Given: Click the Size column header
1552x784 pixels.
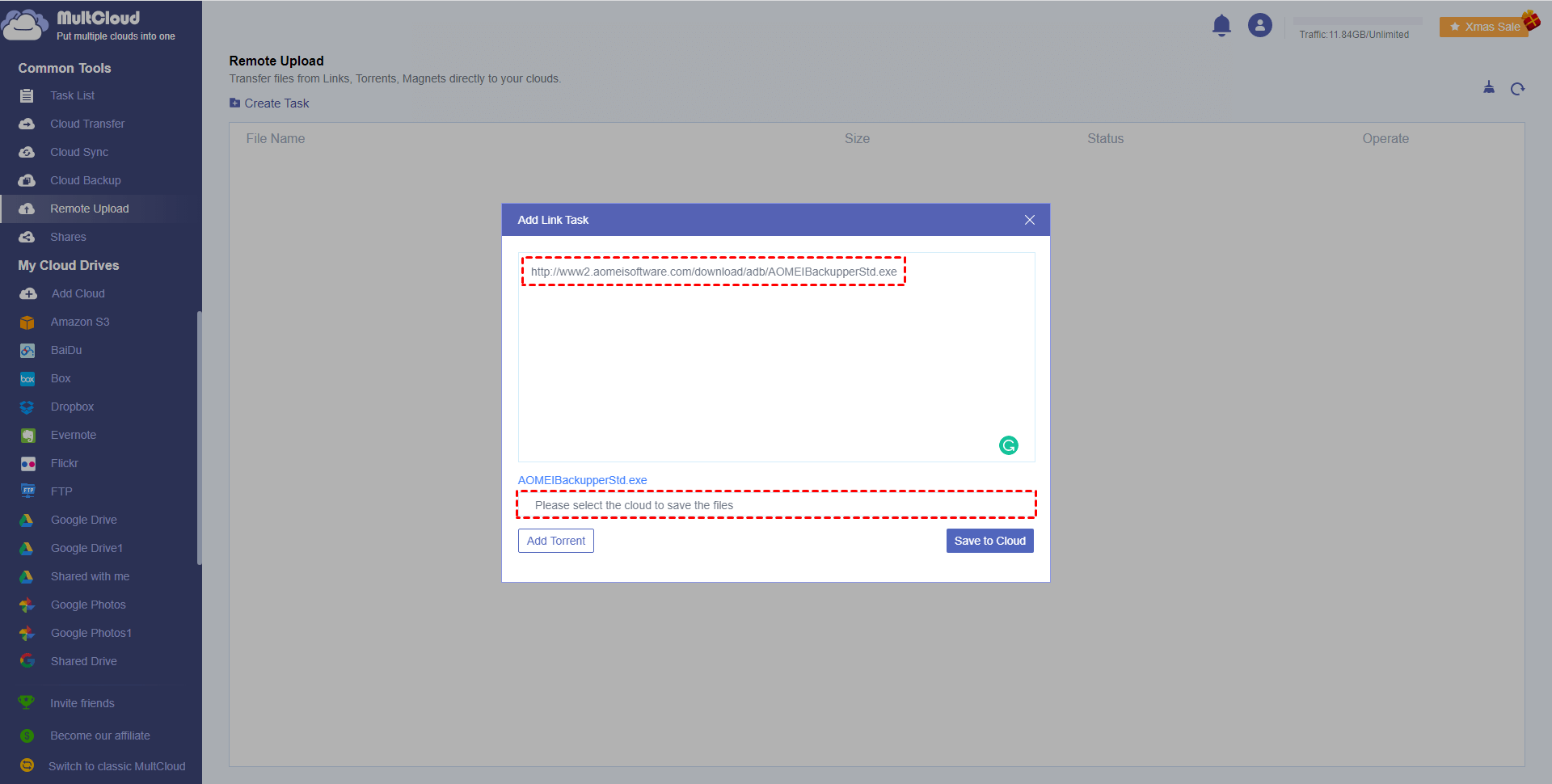Looking at the screenshot, I should click(858, 139).
